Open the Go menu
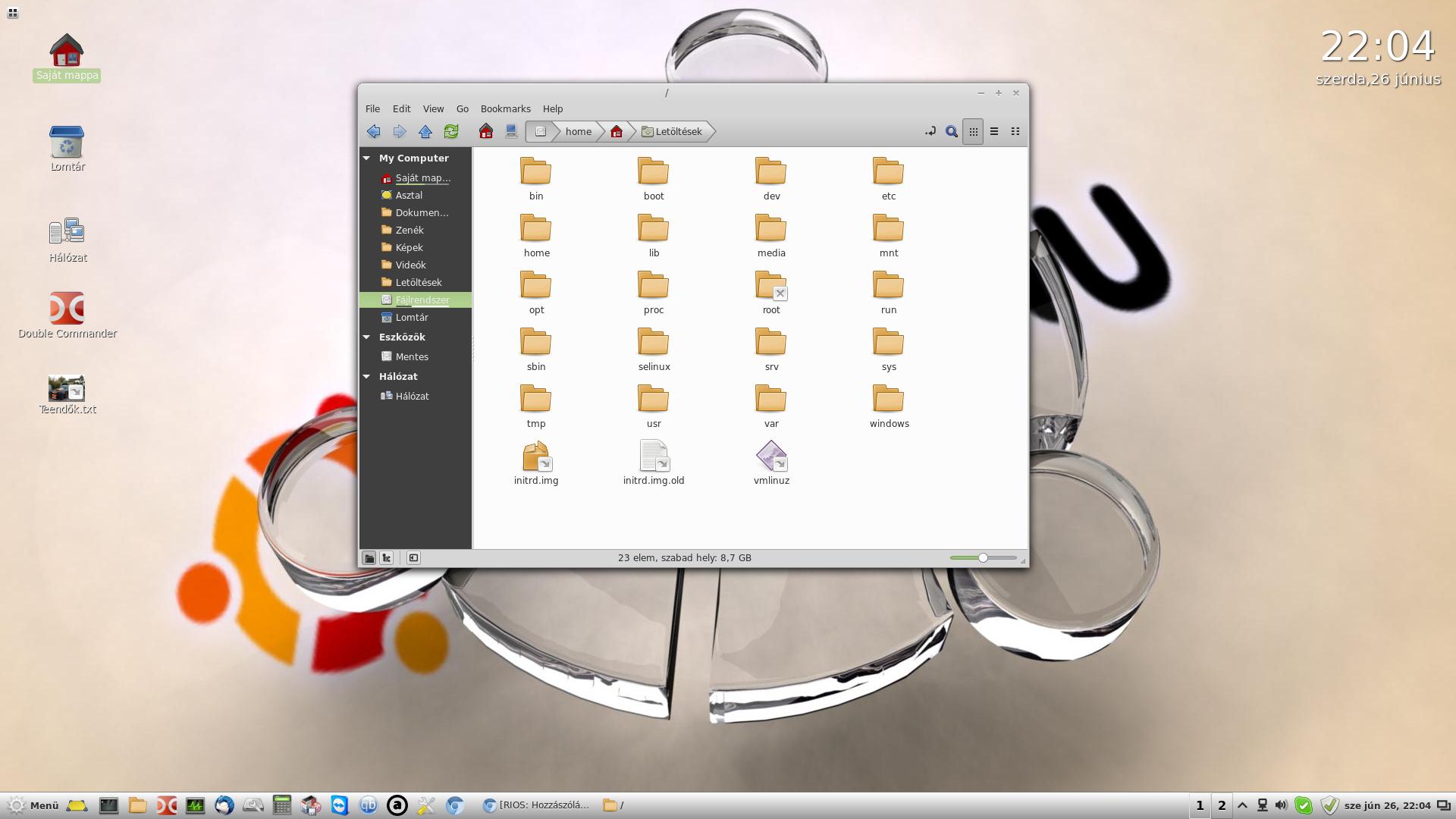The image size is (1456, 819). (463, 109)
